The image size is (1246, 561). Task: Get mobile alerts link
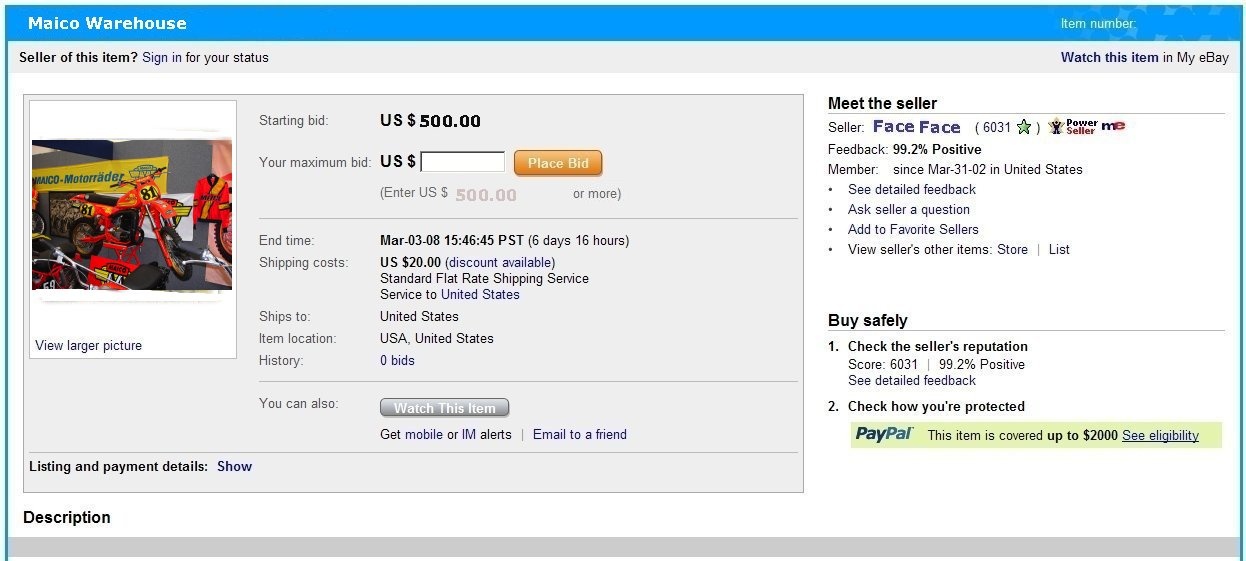click(x=424, y=434)
